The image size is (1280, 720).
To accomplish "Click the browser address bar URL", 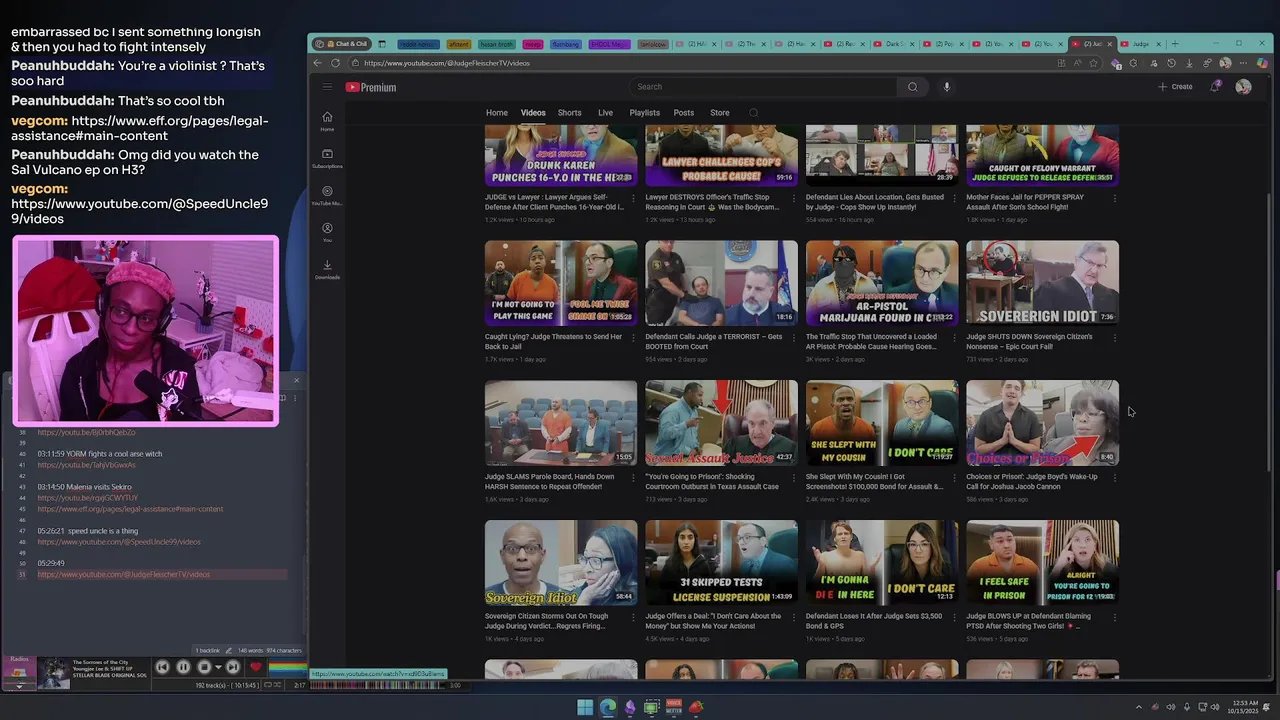I will 447,63.
